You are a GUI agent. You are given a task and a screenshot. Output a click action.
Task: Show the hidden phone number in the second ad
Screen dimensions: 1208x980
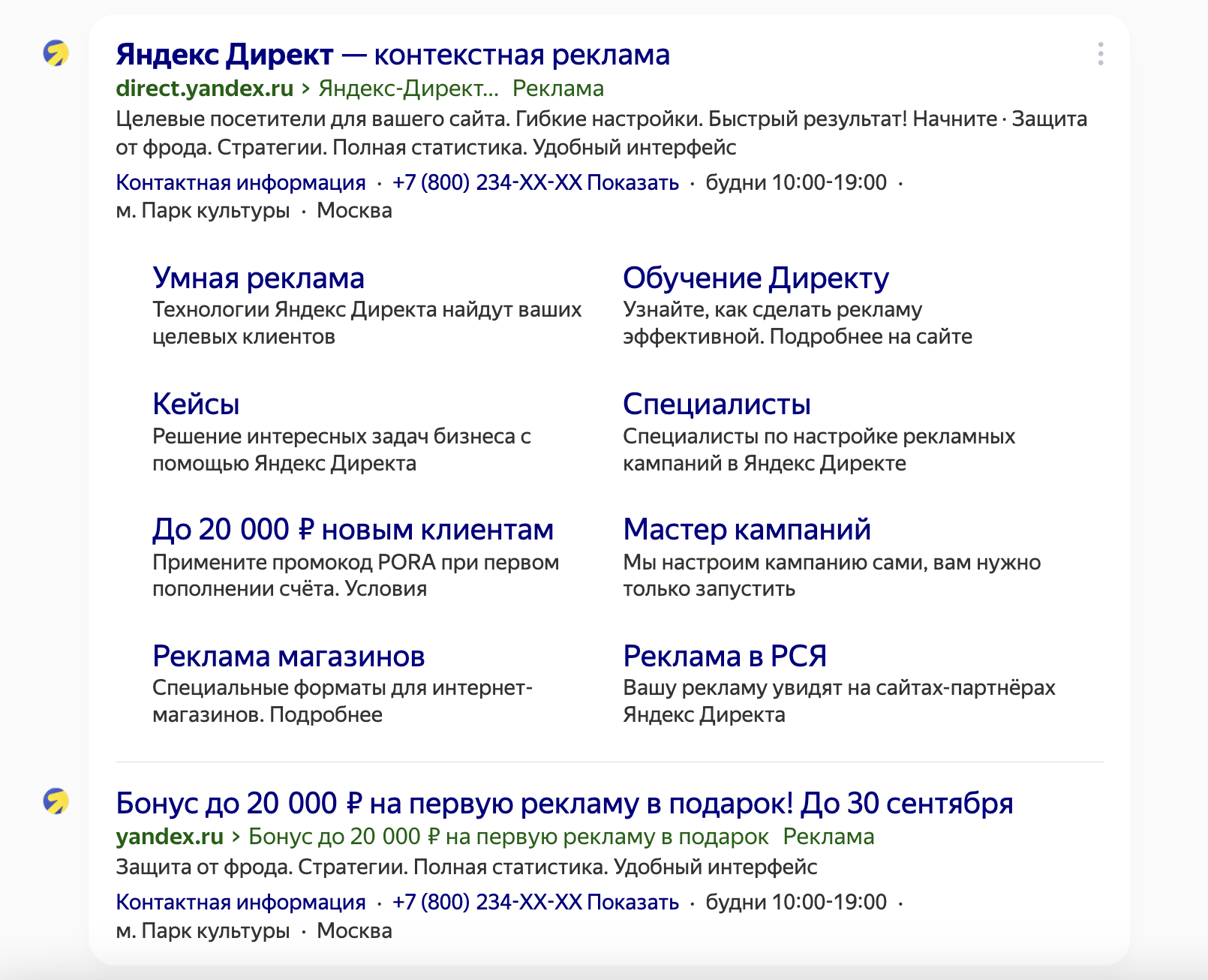536,902
